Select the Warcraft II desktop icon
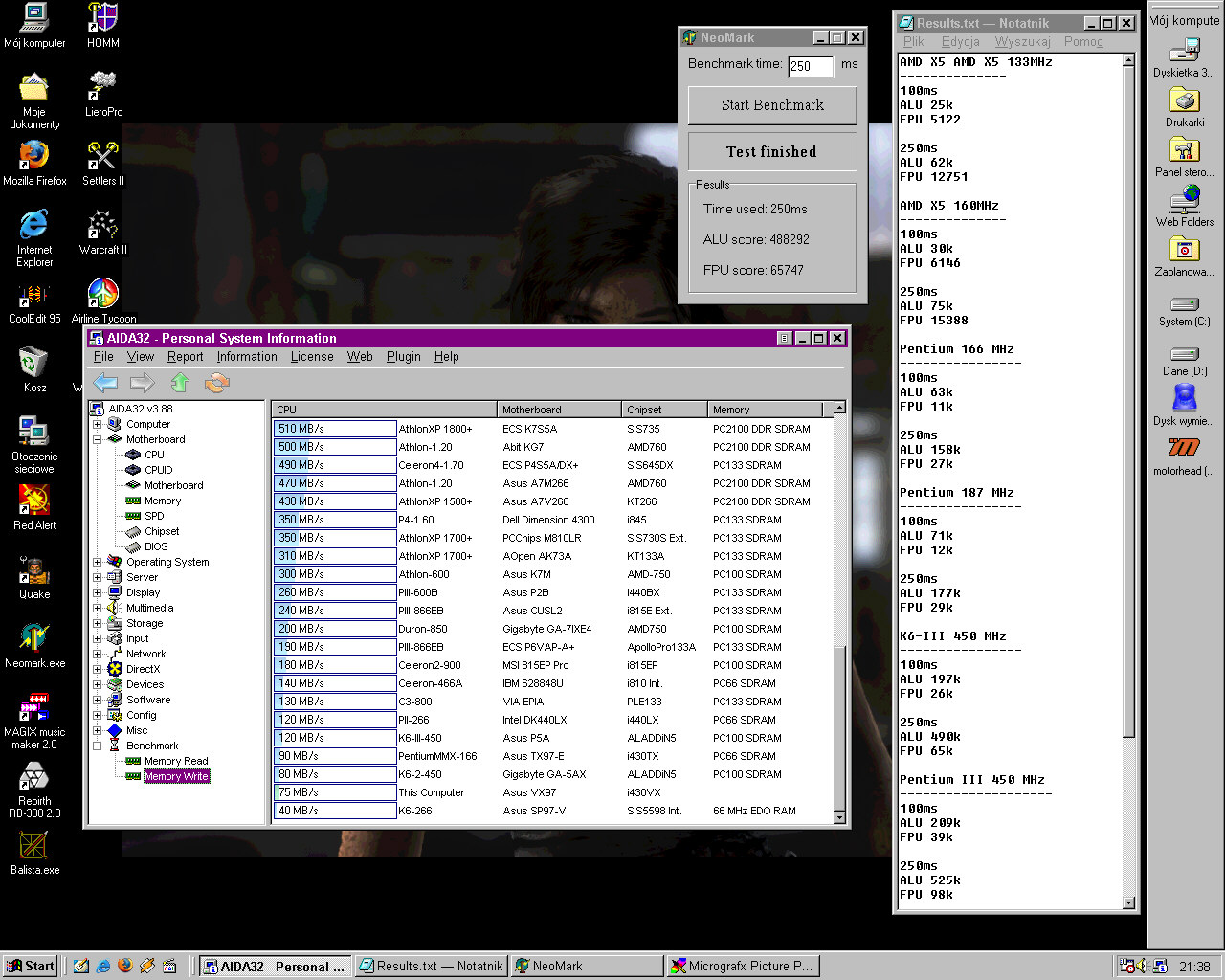The height and width of the screenshot is (980, 1225). click(103, 232)
